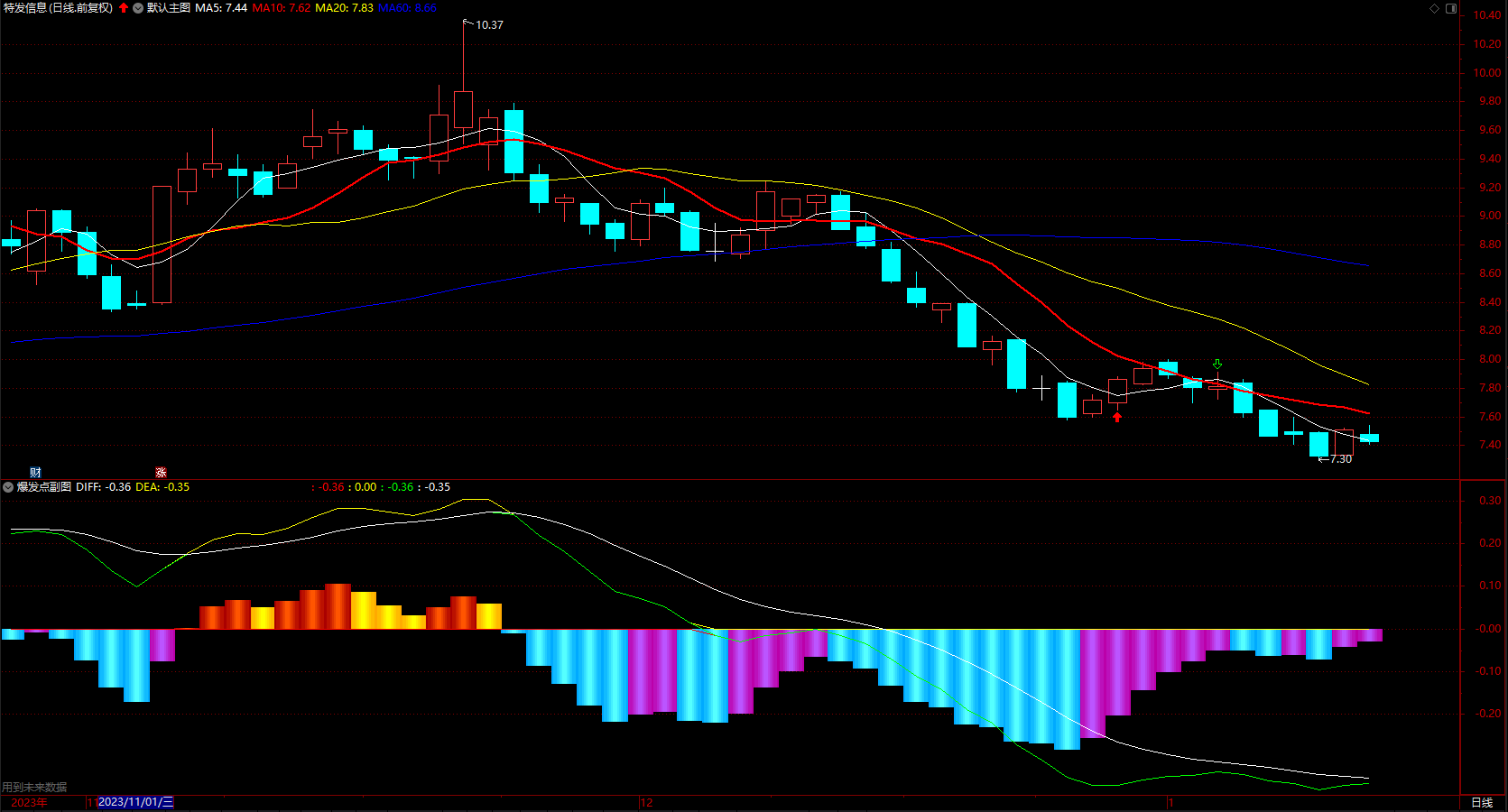Screen dimensions: 1508x812
Task: Click the MA10: 7.62 legend value
Action: [282, 8]
